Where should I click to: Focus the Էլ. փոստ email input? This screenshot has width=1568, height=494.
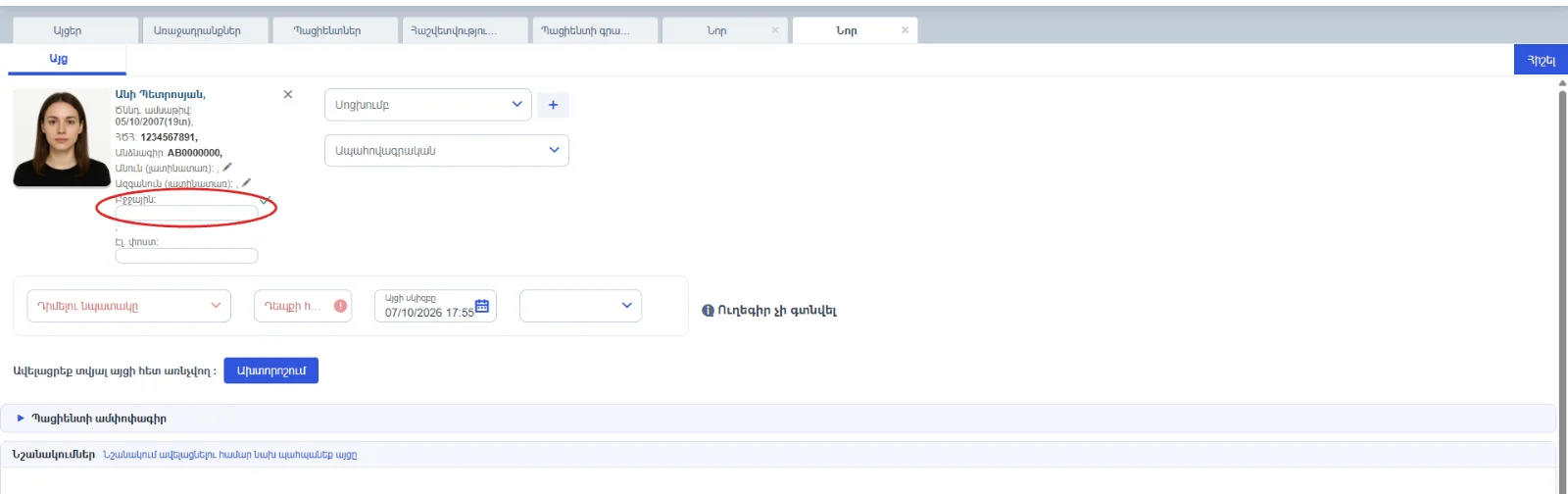[x=186, y=256]
